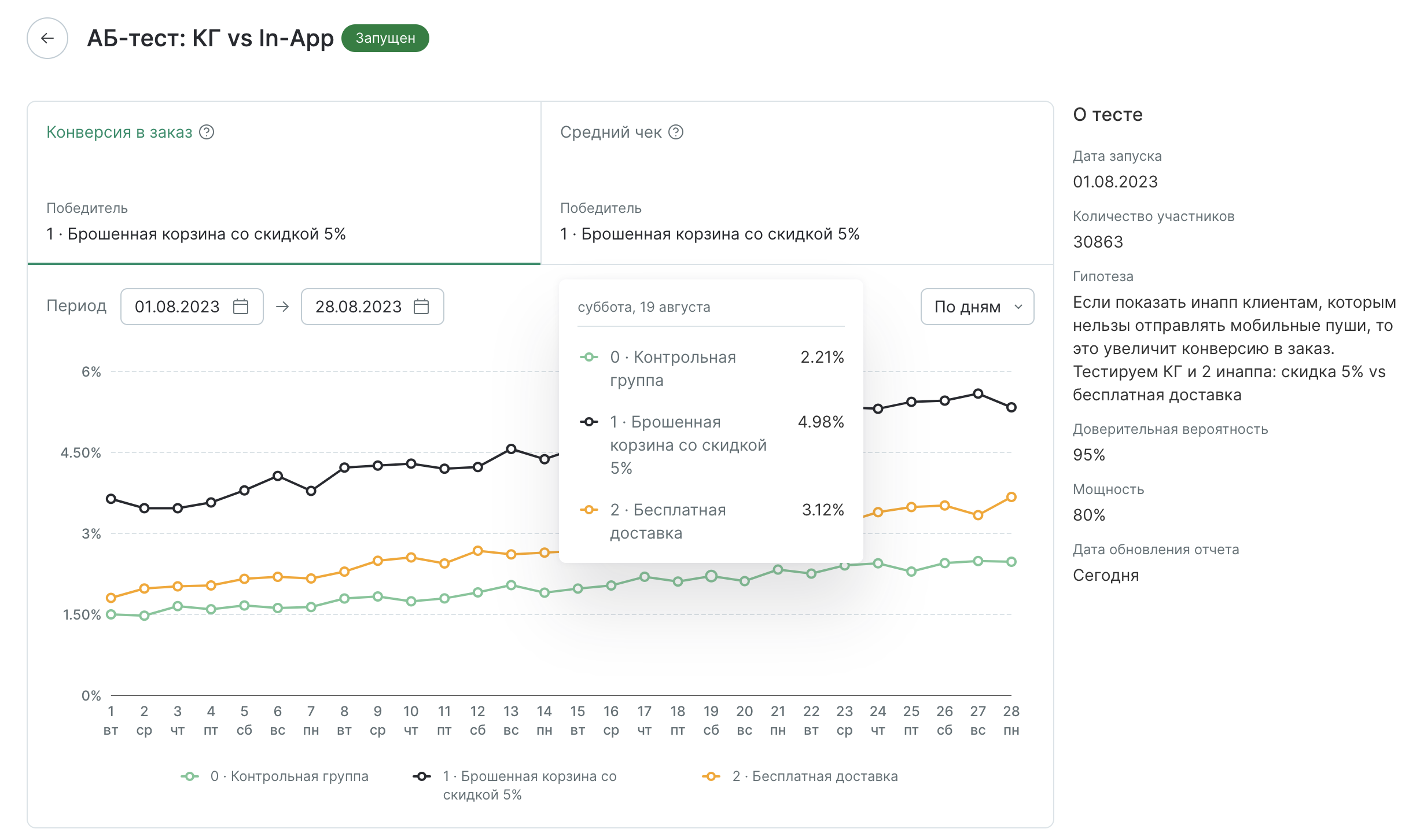Click the 4.50% y-axis label
Screen dimensions: 1420x840
point(81,452)
